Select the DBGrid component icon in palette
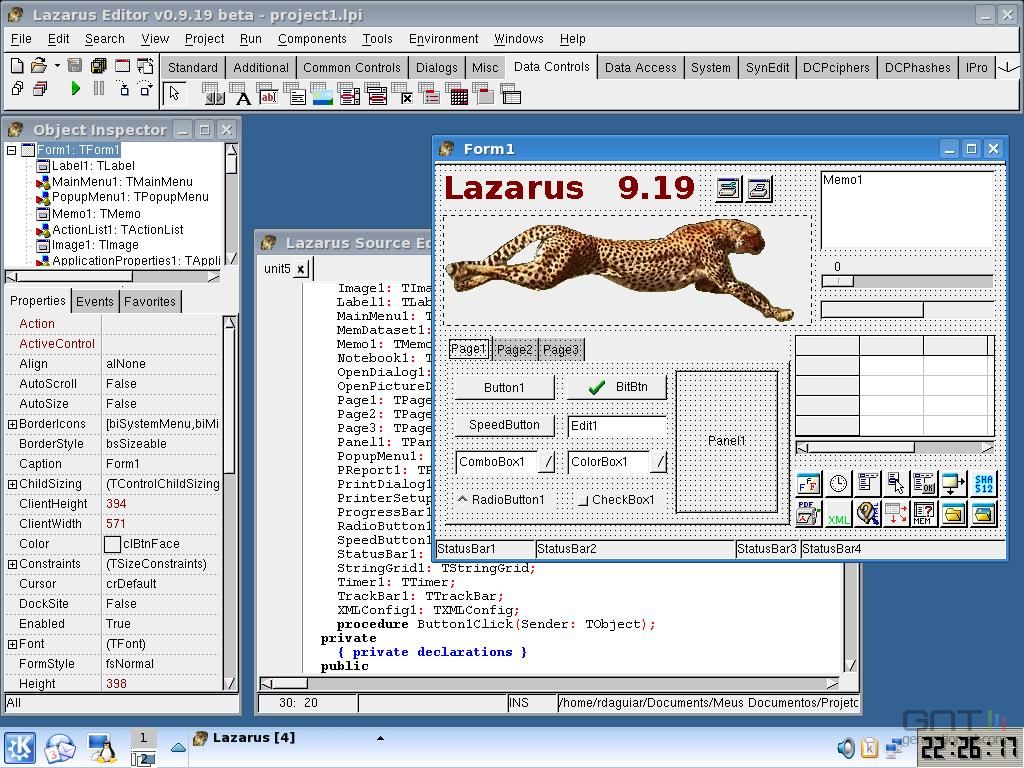 point(458,95)
